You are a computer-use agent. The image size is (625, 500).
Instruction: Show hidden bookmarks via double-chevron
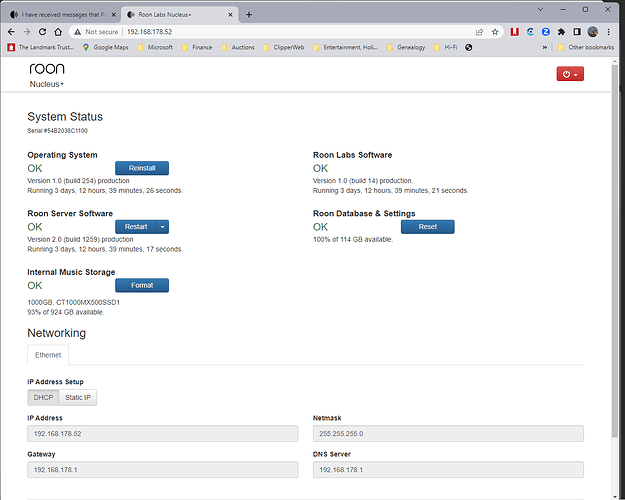click(544, 47)
